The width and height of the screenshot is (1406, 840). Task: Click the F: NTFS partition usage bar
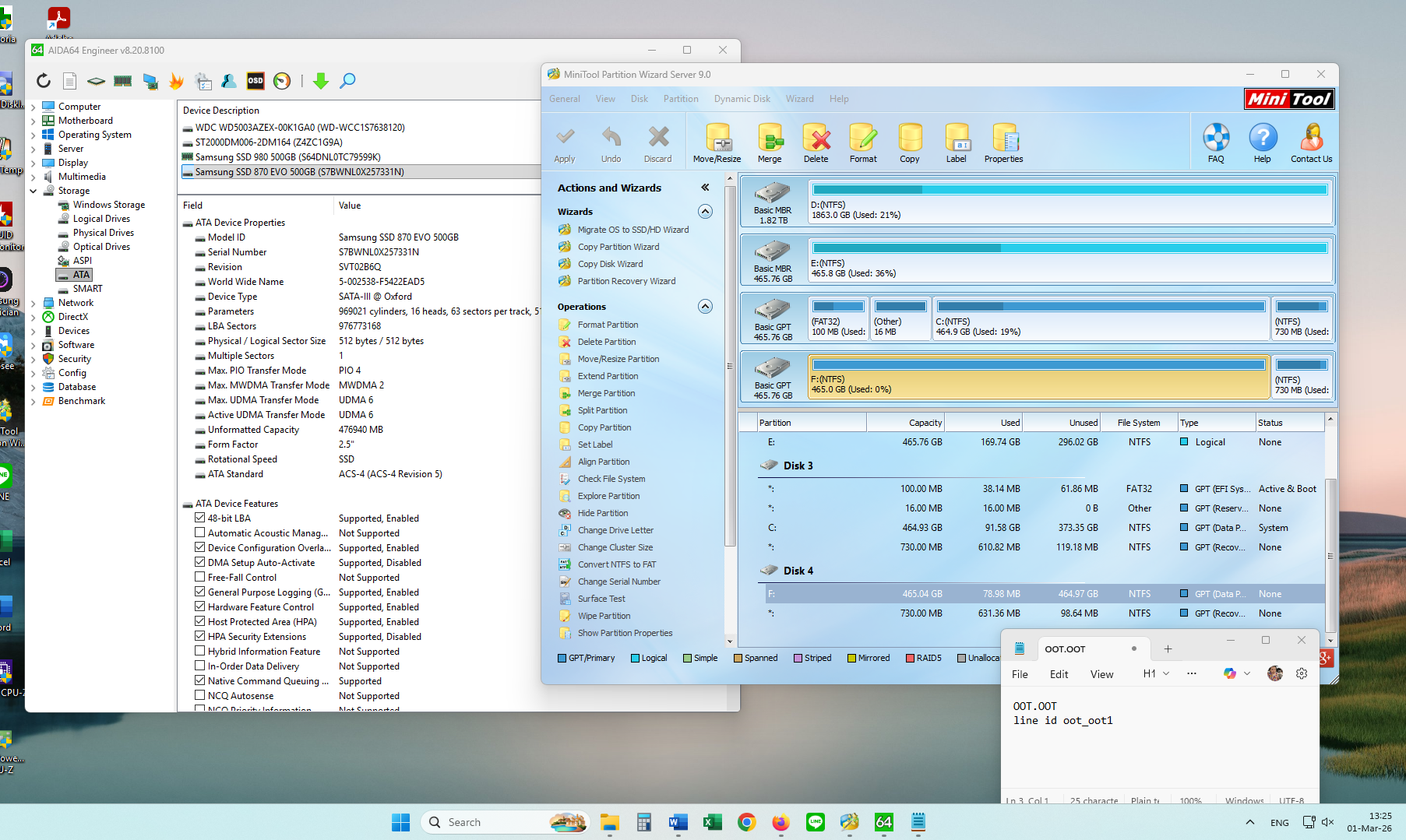(x=1038, y=364)
